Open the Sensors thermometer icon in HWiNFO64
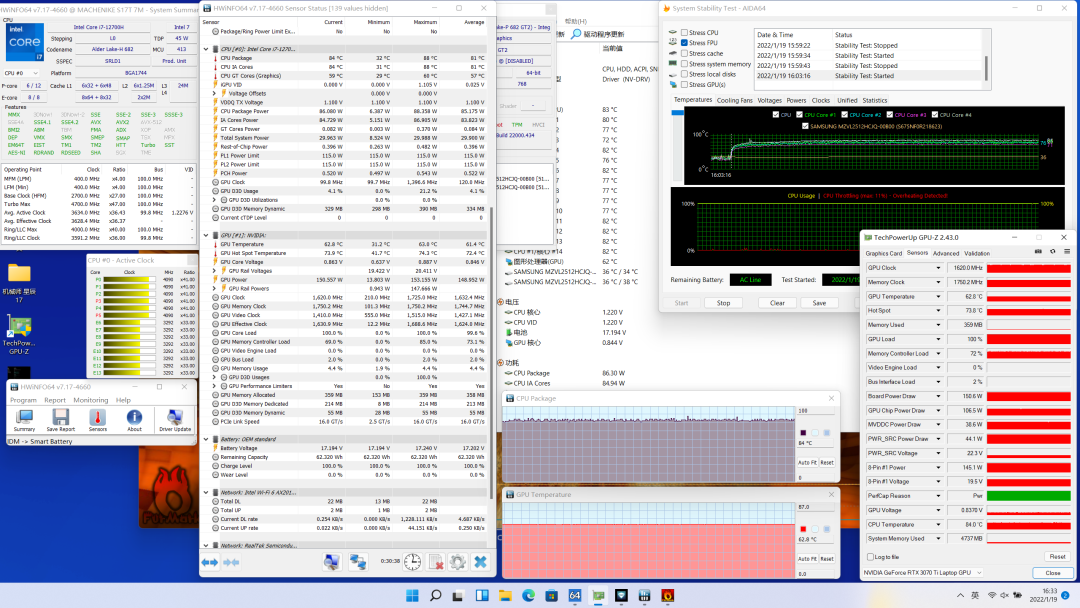1080x608 pixels. click(x=97, y=417)
